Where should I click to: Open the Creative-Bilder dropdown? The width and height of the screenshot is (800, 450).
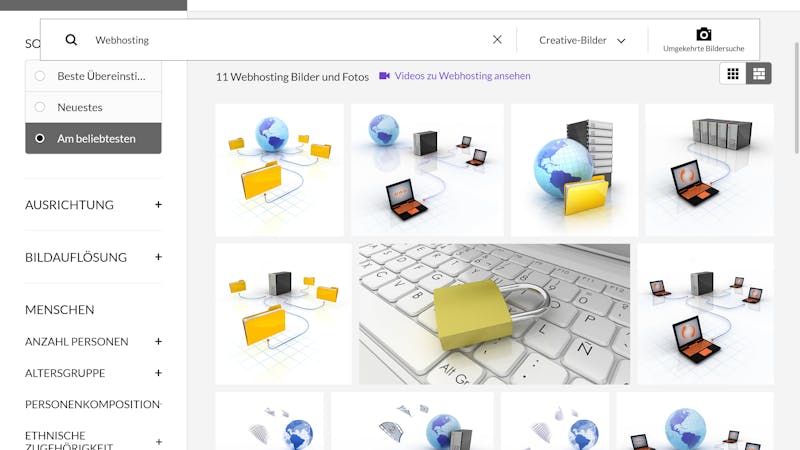[x=582, y=40]
